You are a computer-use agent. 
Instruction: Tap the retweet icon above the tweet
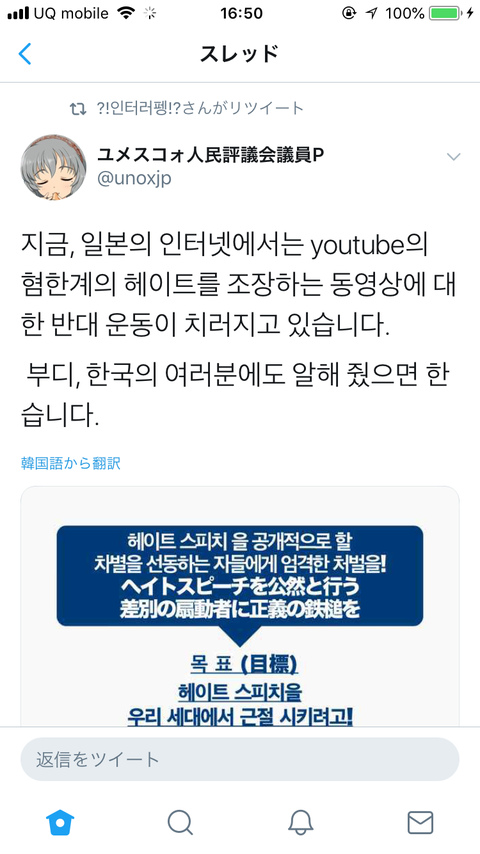click(78, 108)
